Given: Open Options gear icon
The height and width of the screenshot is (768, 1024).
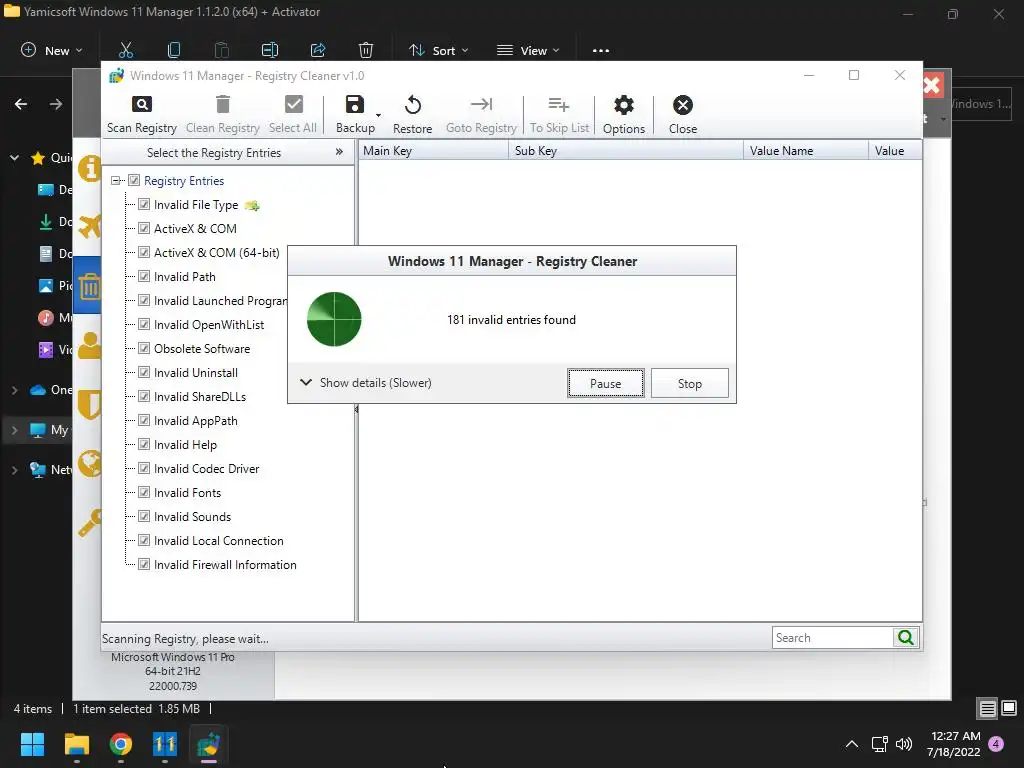Looking at the screenshot, I should [624, 105].
